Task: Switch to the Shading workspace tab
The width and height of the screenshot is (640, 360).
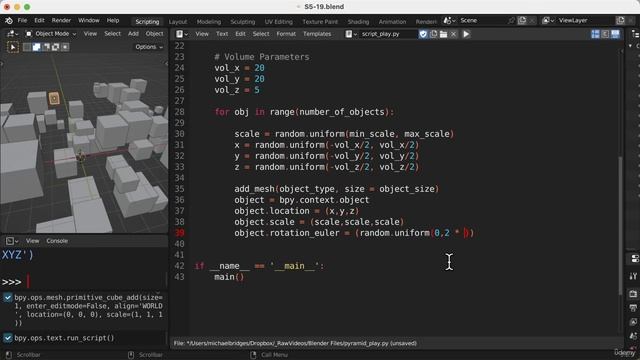Action: pyautogui.click(x=358, y=22)
